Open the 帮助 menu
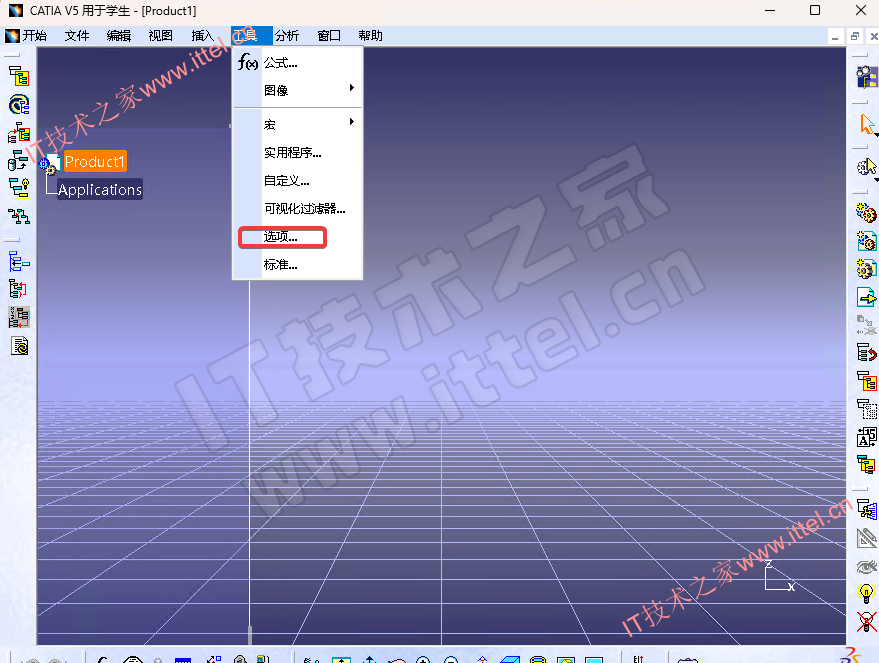879x663 pixels. click(371, 36)
